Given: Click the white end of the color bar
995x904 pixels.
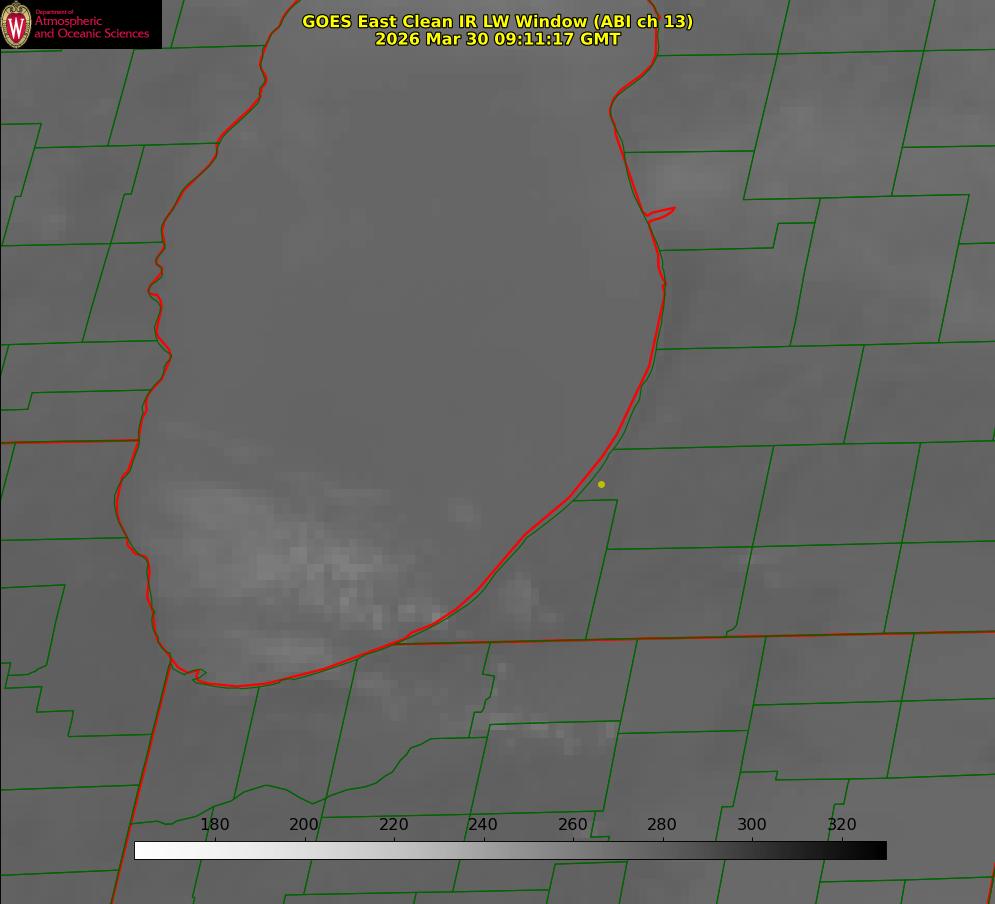Looking at the screenshot, I should coord(142,850).
